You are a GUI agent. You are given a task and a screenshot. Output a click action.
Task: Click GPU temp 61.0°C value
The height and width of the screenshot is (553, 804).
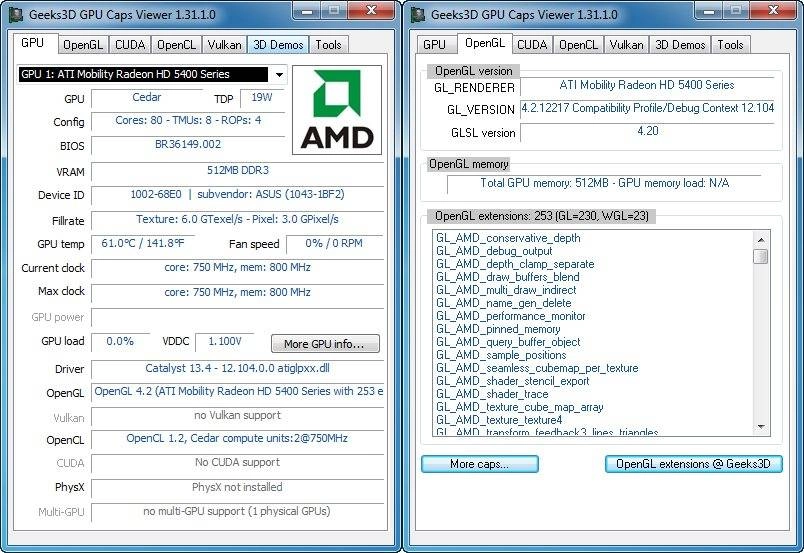[143, 244]
